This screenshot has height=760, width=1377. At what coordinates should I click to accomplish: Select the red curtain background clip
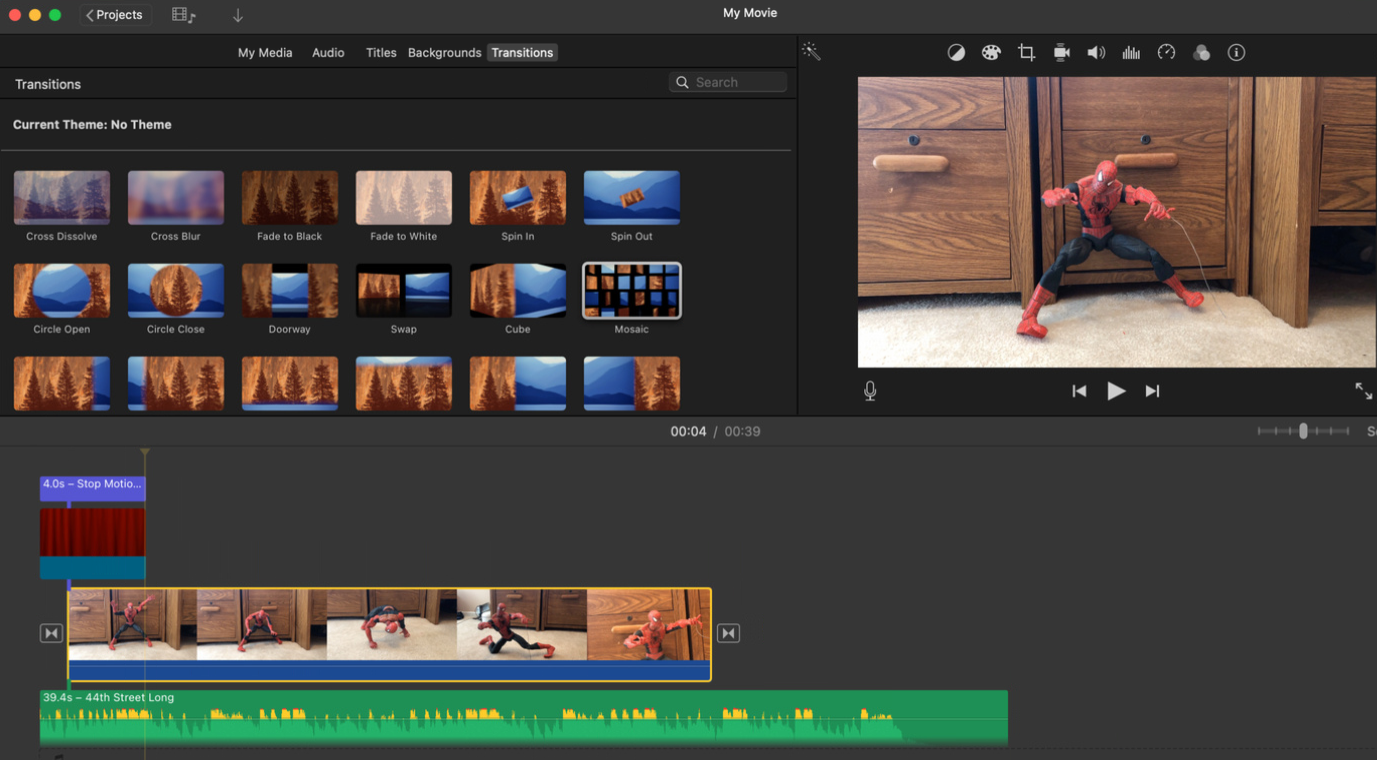[x=92, y=543]
